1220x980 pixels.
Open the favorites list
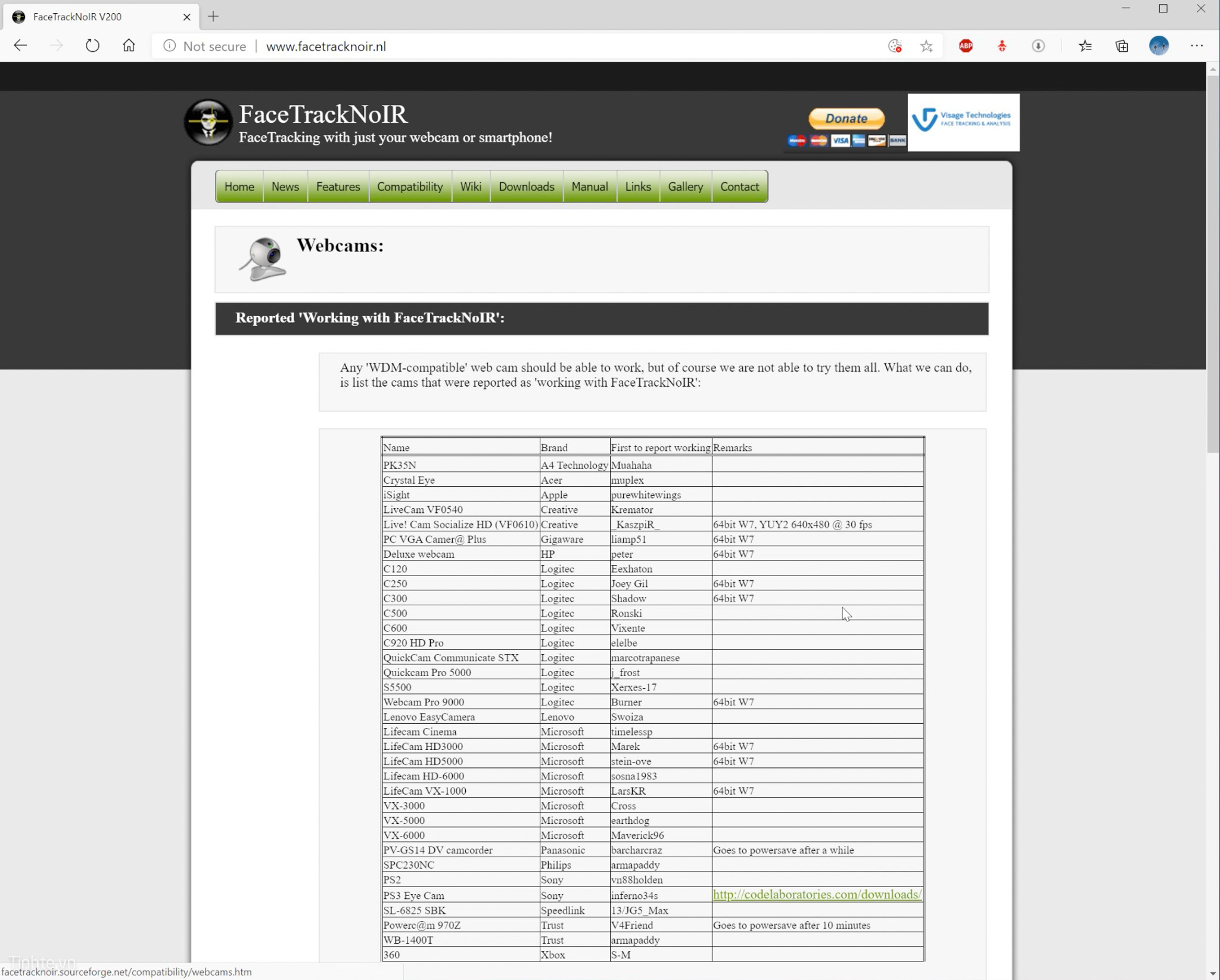pyautogui.click(x=1085, y=46)
